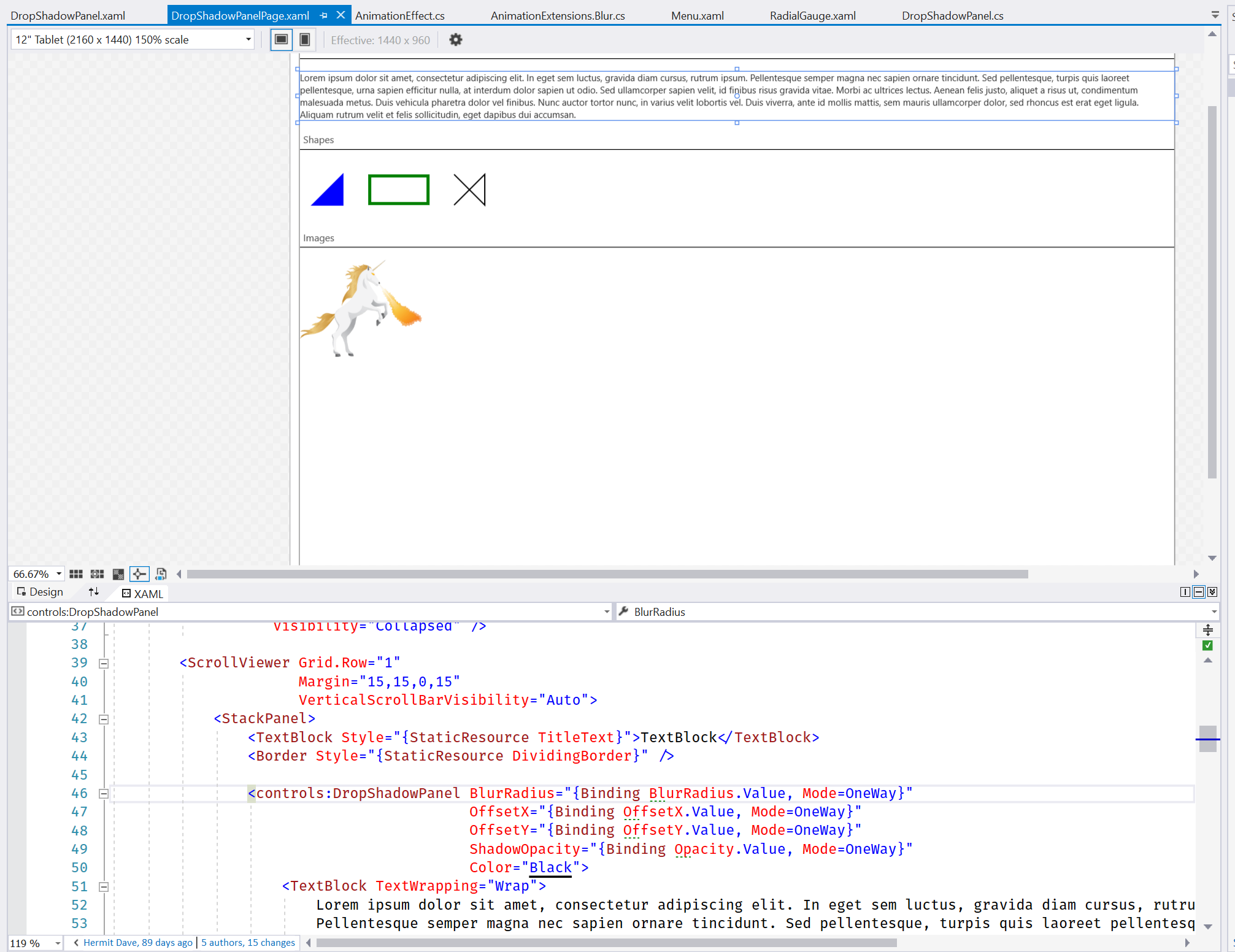This screenshot has width=1235, height=952.
Task: Select the vertical split view icon
Action: tap(1185, 592)
